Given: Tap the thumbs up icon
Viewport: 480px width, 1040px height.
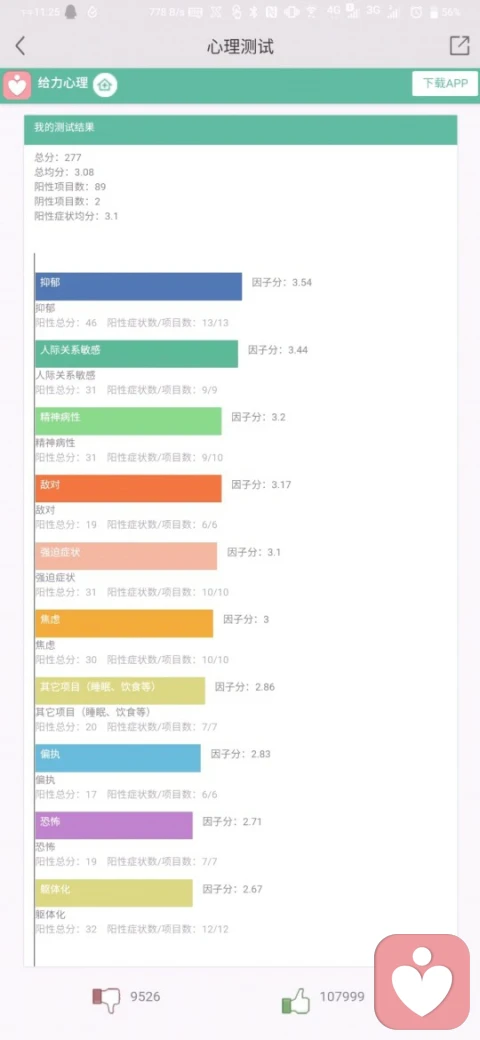Looking at the screenshot, I should point(296,999).
